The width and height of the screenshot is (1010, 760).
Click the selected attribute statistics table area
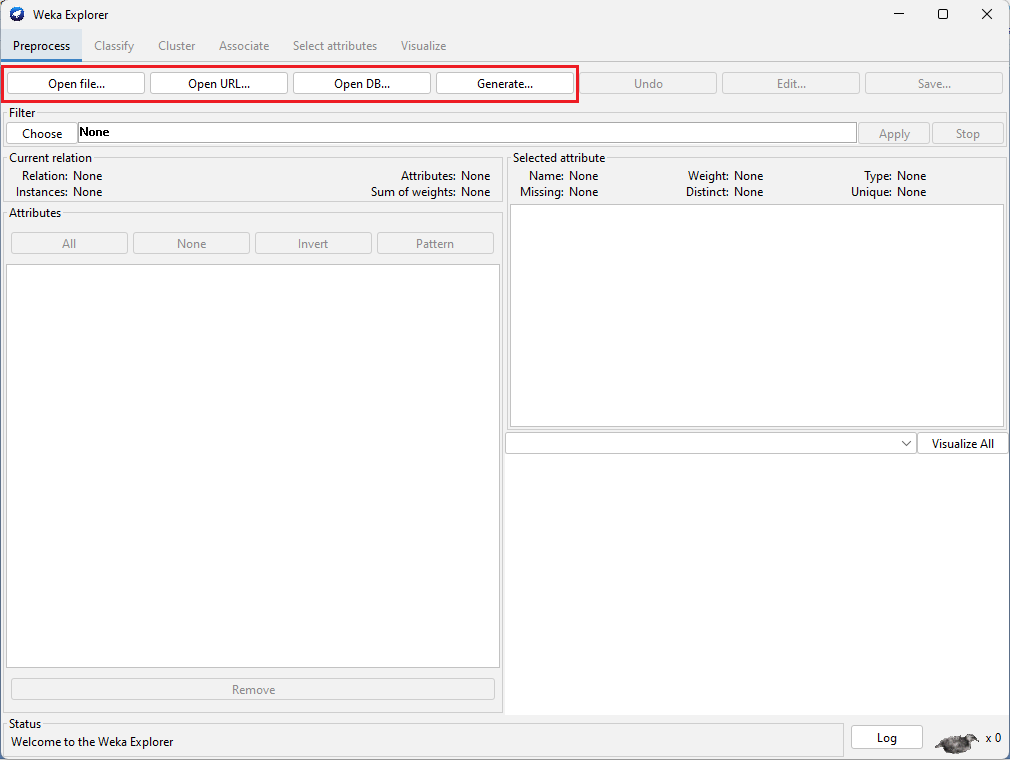(x=757, y=316)
